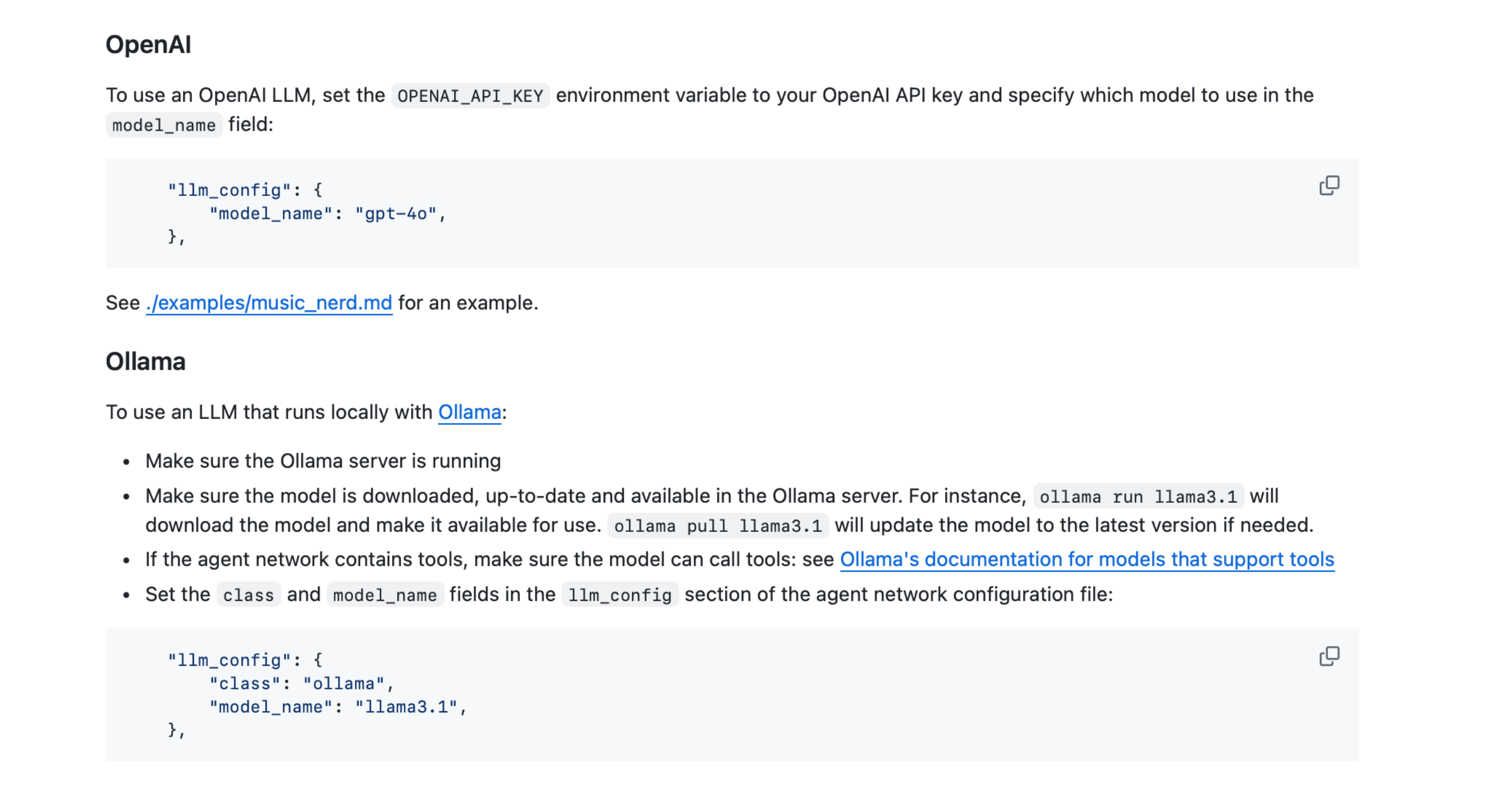This screenshot has height=794, width=1512.
Task: Follow the Ollama hyperlink in the intro sentence
Action: click(x=469, y=412)
